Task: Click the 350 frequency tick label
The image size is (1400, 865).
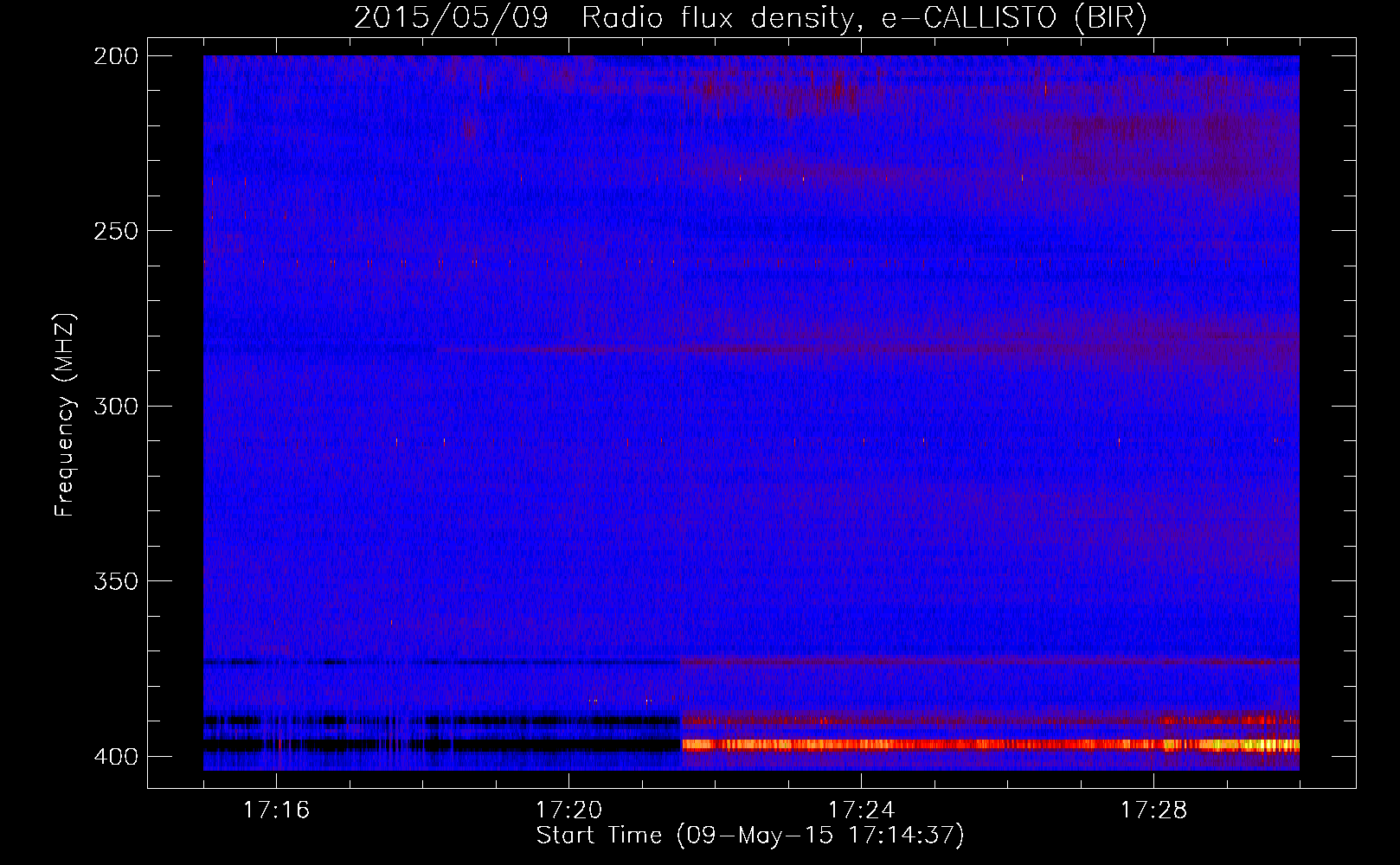Action: point(116,581)
